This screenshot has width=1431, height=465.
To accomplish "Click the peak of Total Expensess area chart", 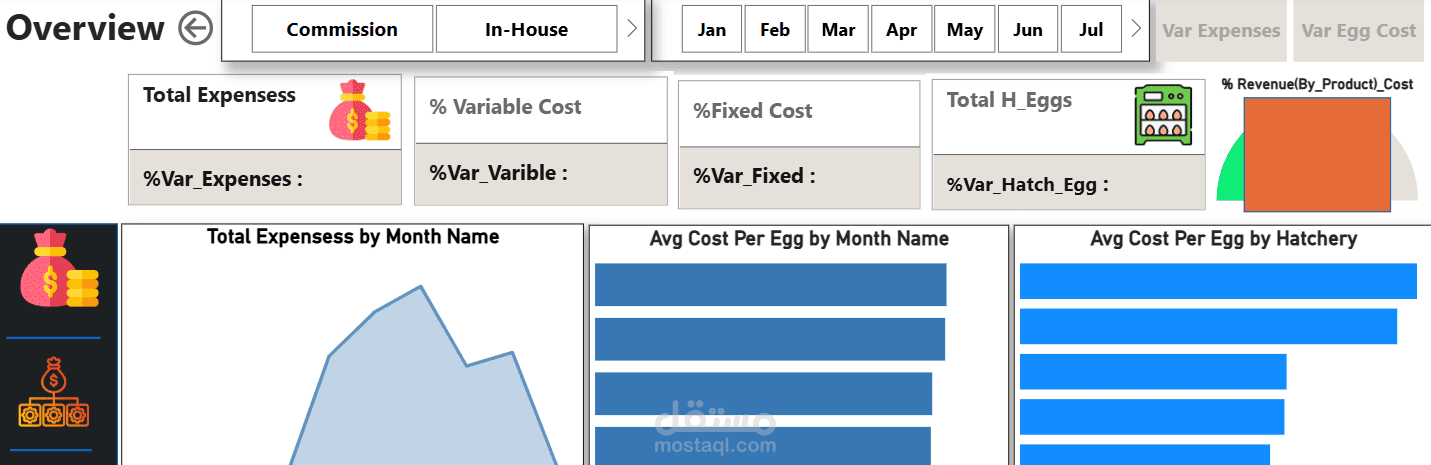I will 420,288.
